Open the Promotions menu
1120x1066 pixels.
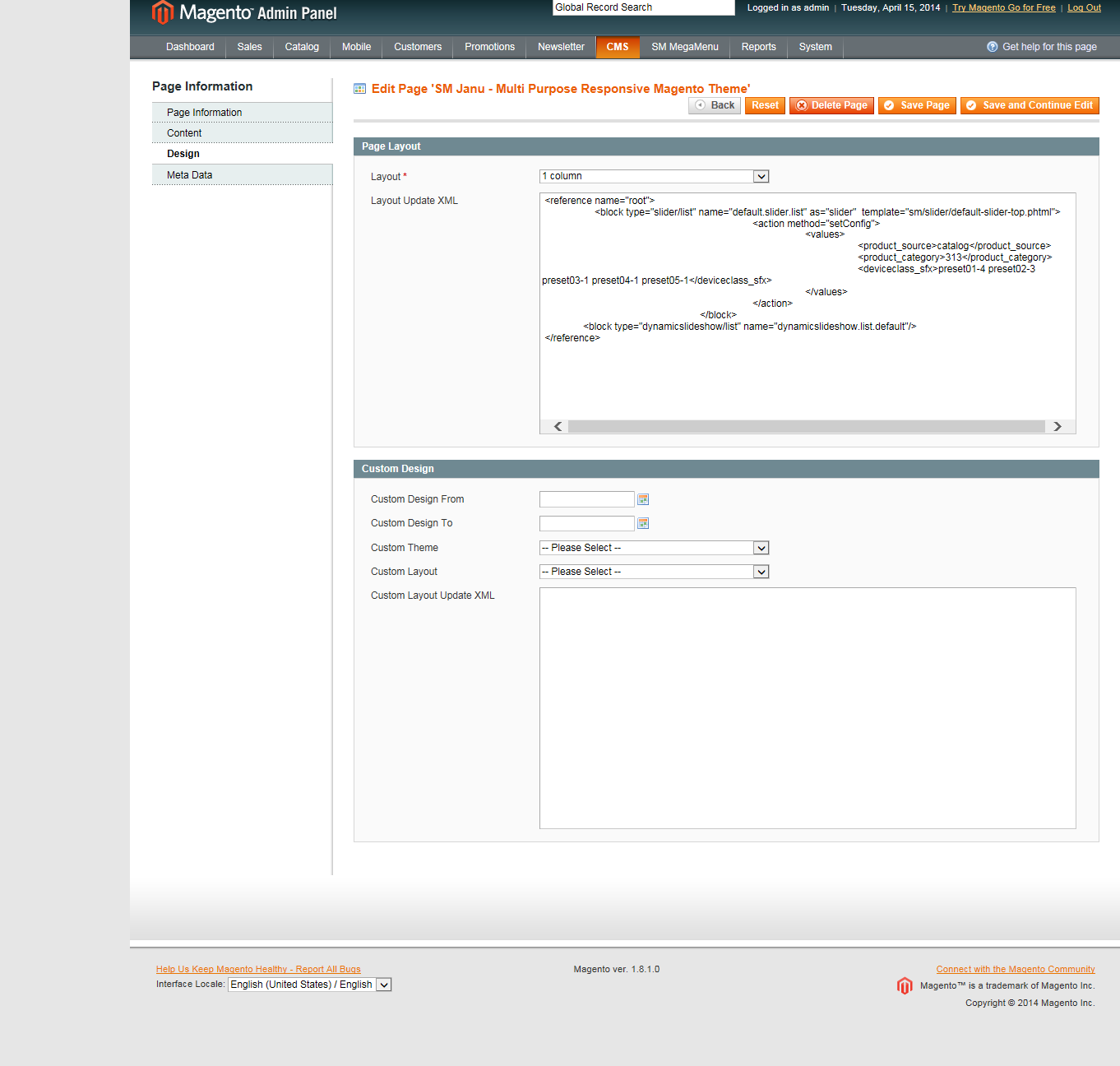click(490, 47)
